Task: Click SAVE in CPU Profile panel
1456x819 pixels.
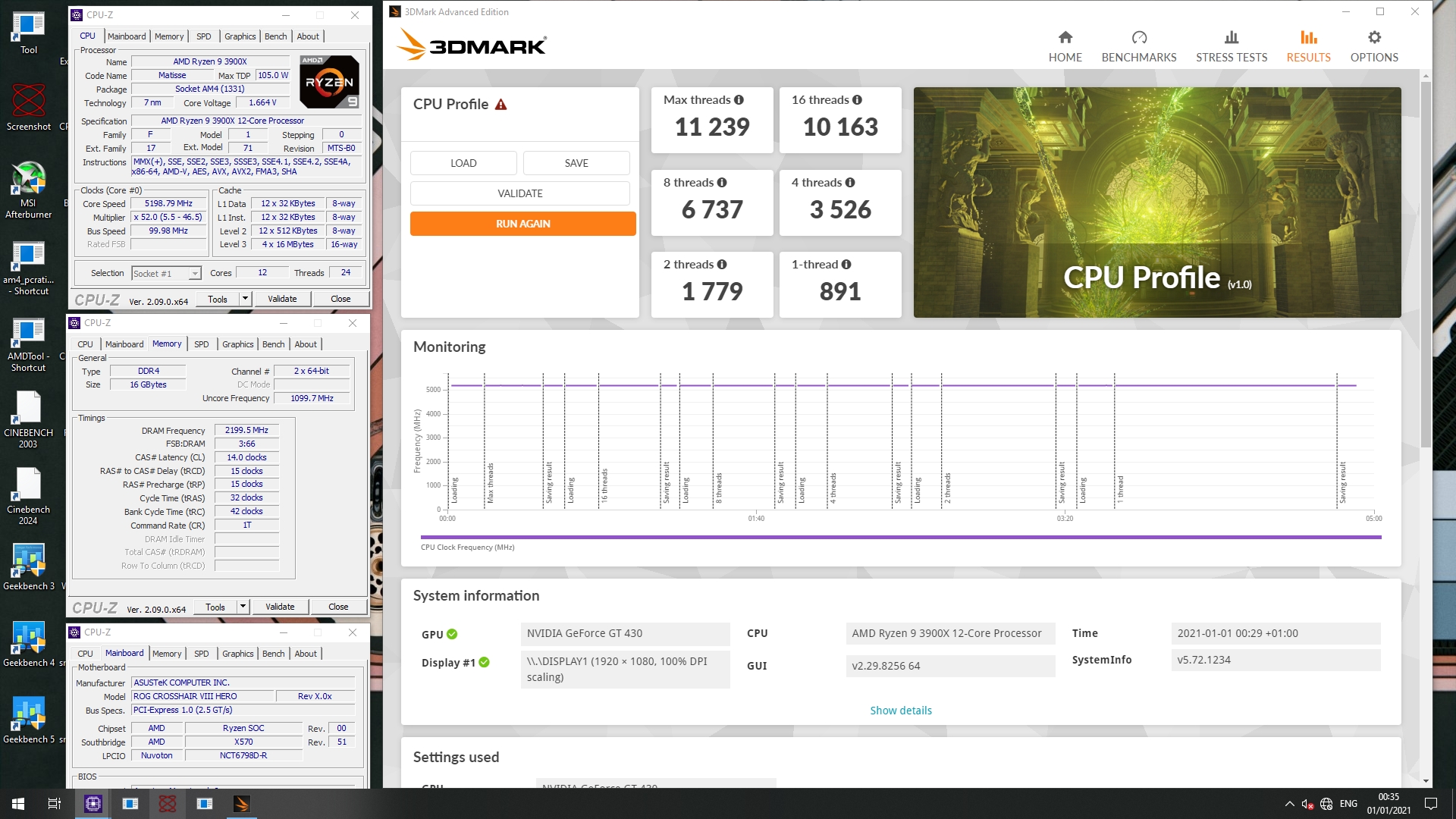Action: (576, 163)
